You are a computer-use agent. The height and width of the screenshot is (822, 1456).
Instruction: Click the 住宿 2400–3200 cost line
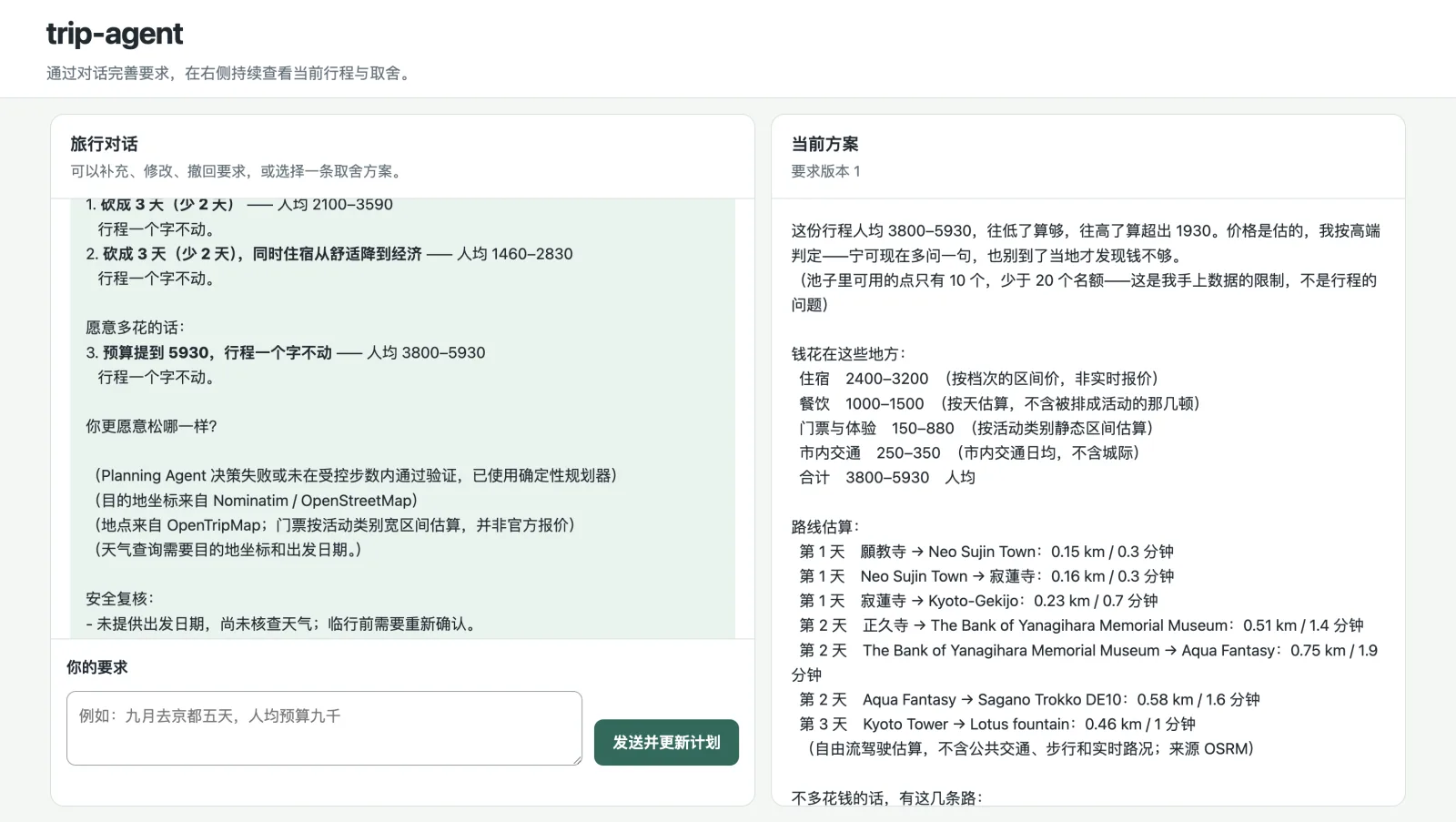(979, 379)
